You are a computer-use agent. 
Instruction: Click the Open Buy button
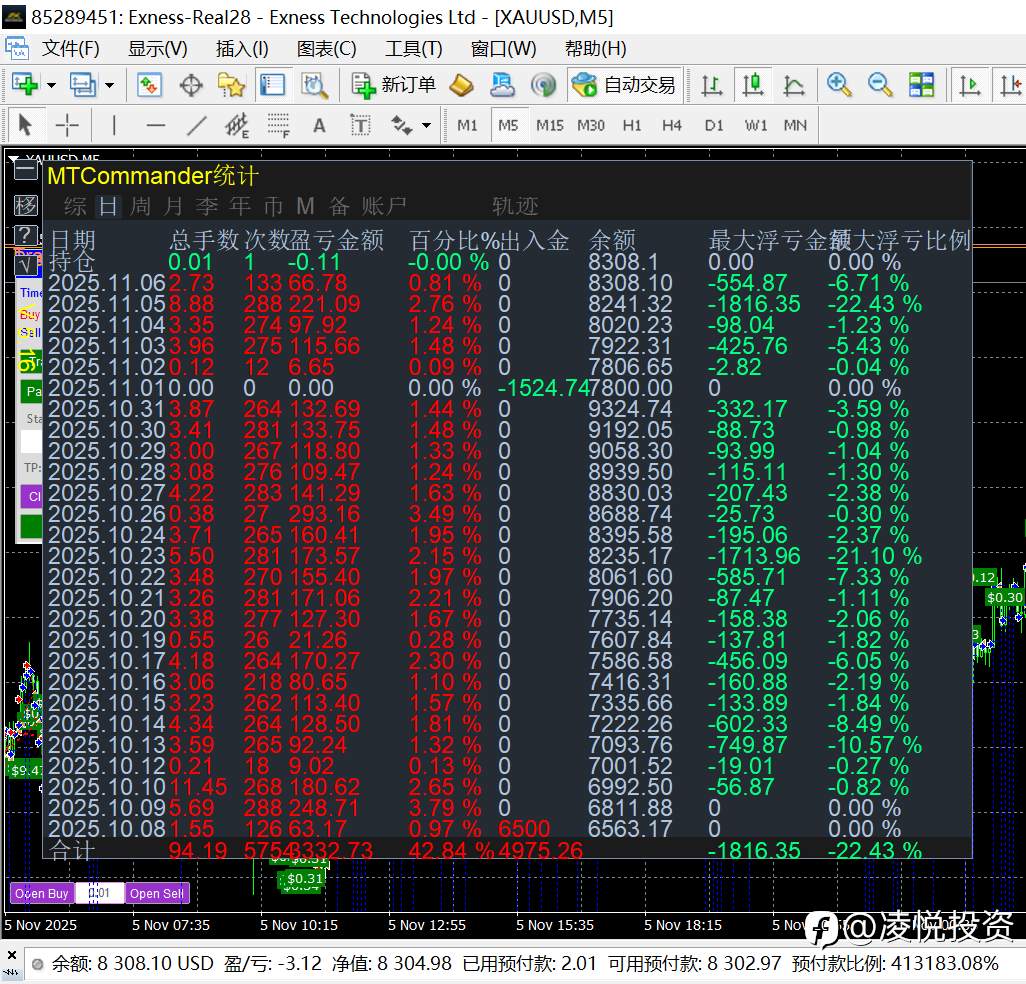click(x=42, y=894)
